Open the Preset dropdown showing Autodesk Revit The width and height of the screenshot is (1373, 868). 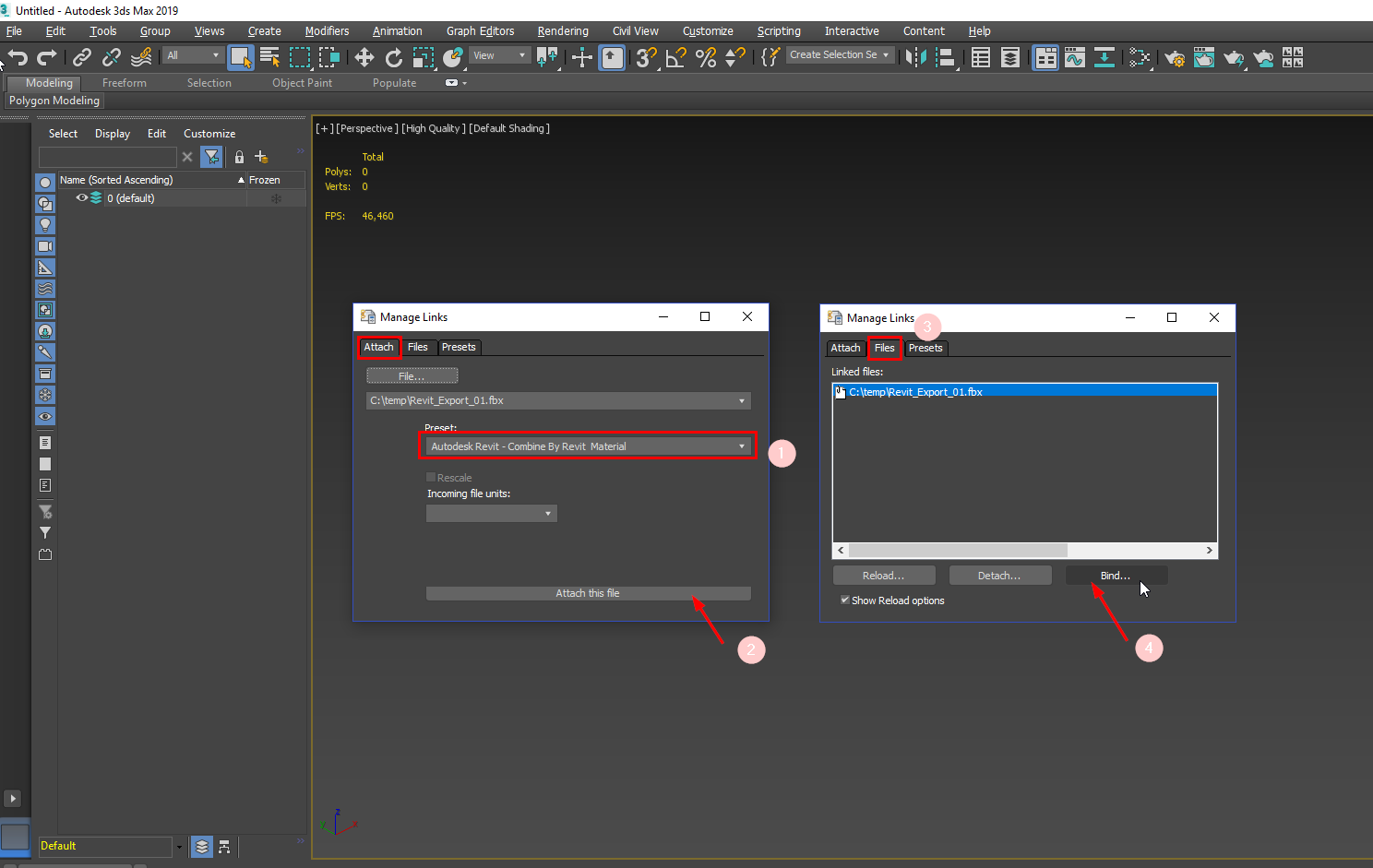click(588, 446)
